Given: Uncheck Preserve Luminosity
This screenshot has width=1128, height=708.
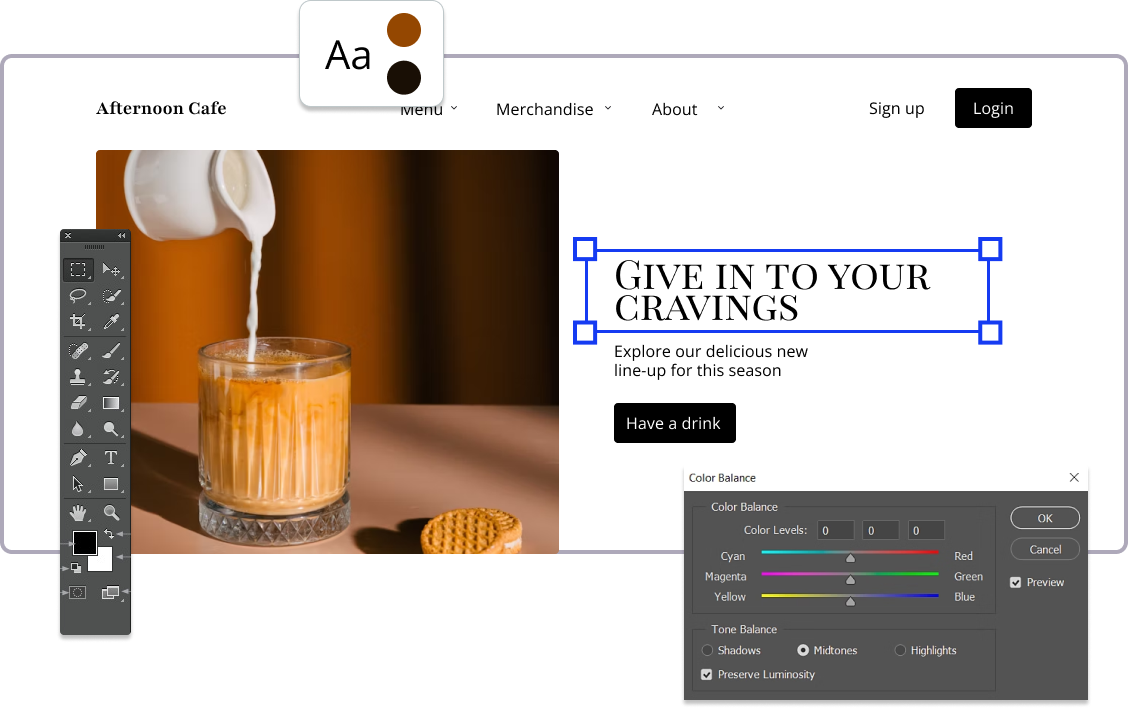Looking at the screenshot, I should pos(707,675).
